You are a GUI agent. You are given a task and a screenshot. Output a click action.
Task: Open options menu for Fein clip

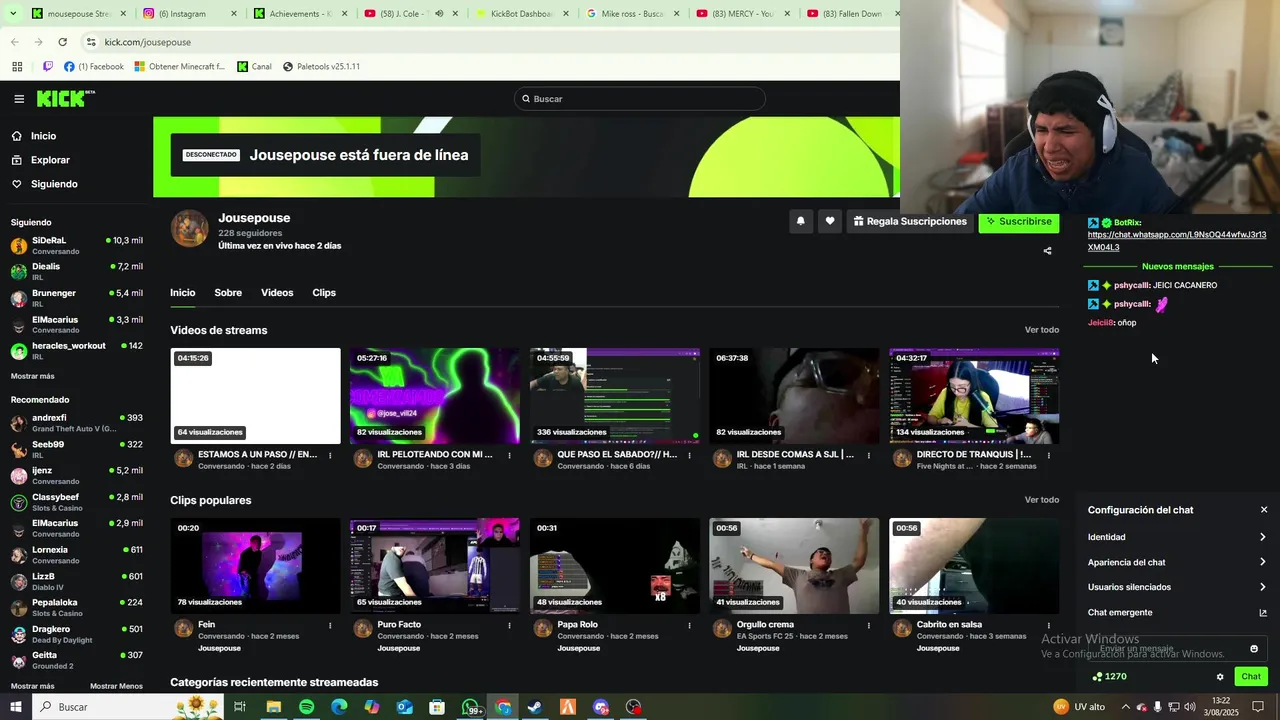330,625
